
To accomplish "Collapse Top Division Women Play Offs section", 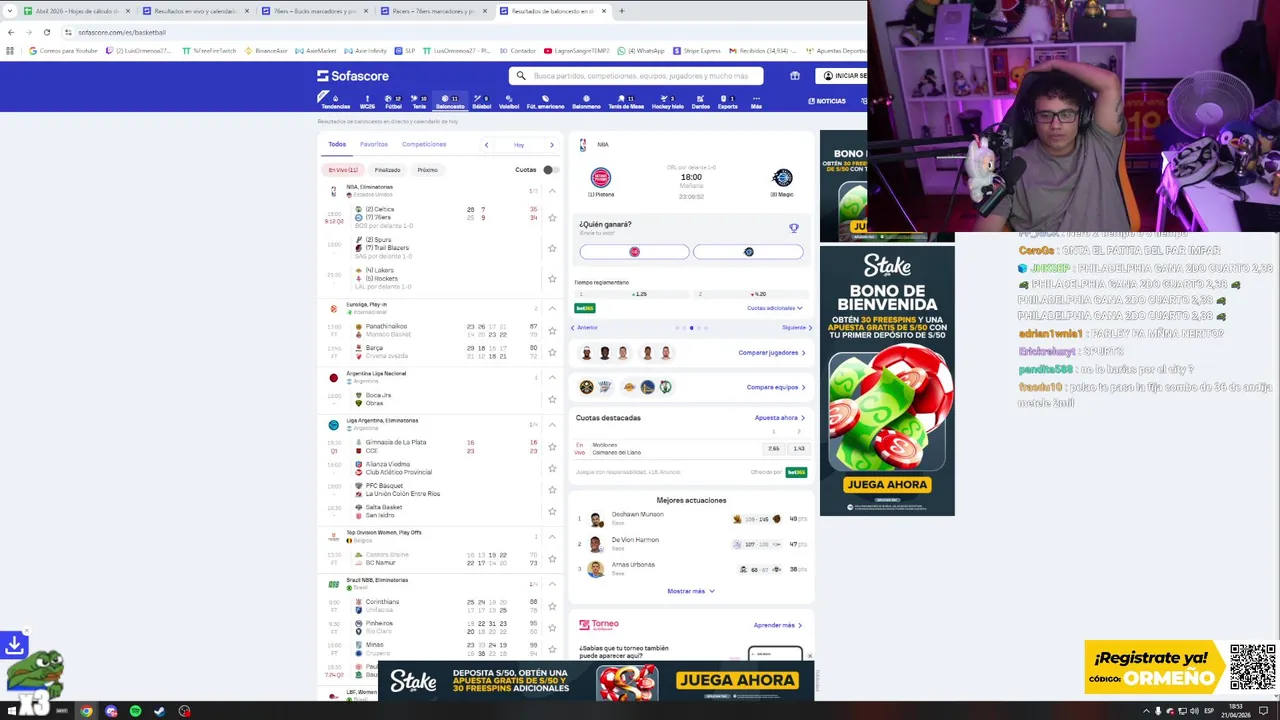I will tap(552, 536).
